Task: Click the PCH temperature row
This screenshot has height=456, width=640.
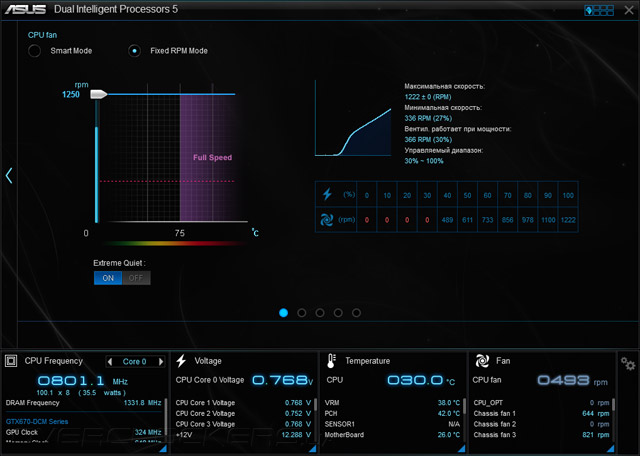Action: click(x=392, y=414)
